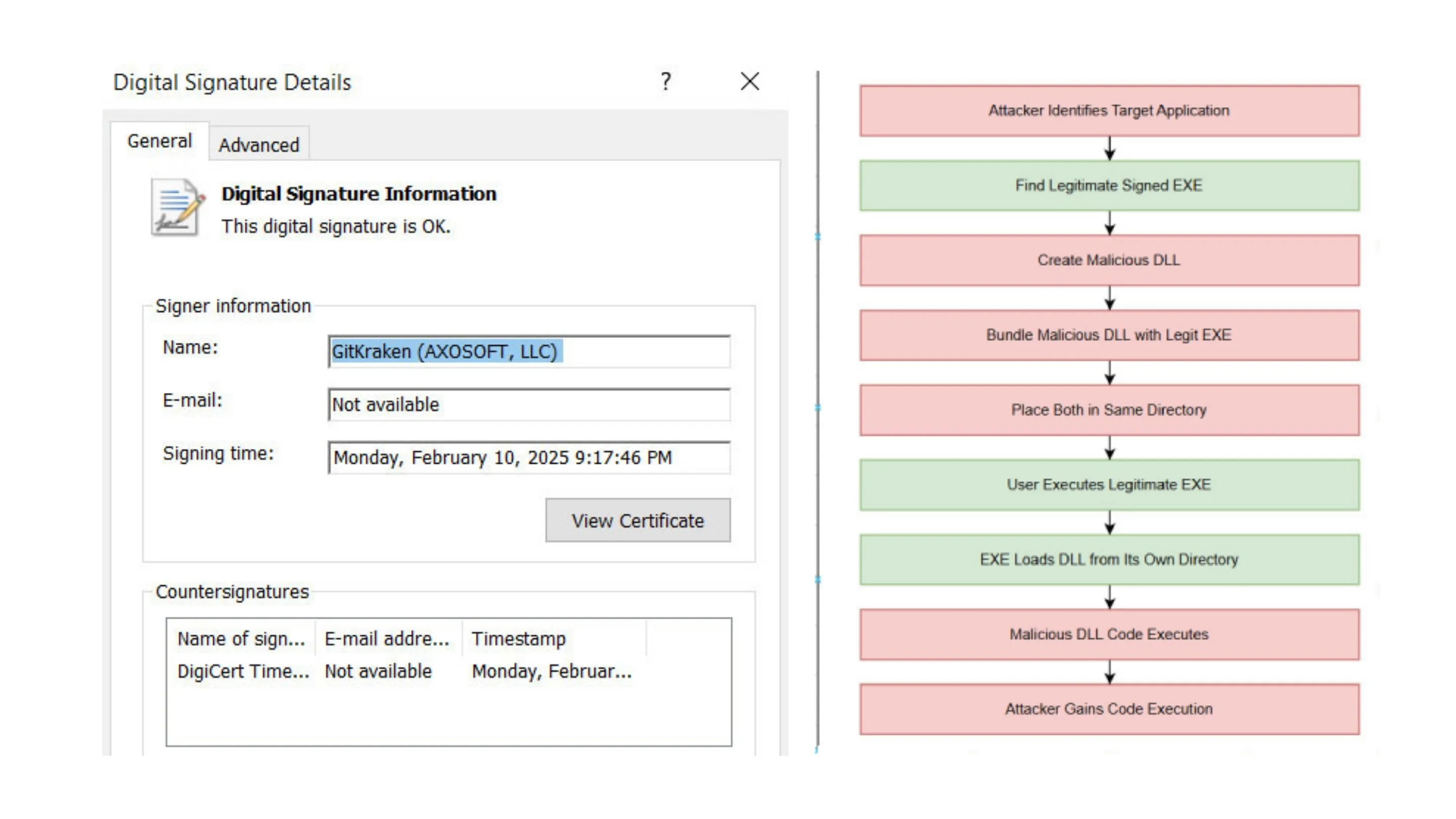The image size is (1456, 819).
Task: Click User Executes Legitimate EXE box
Action: tap(1109, 485)
